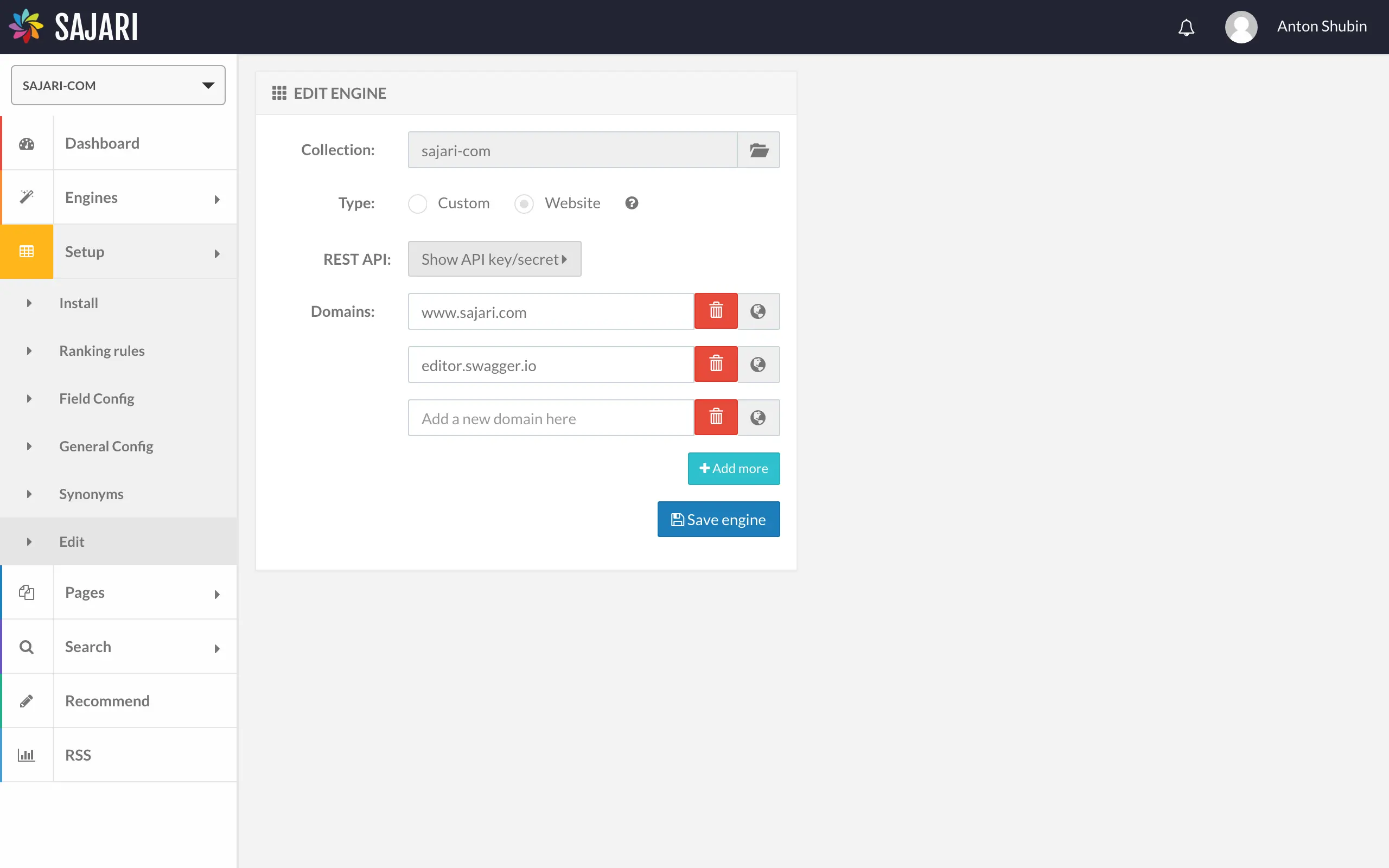Click trash icon beside new domain field
This screenshot has width=1389, height=868.
point(716,417)
